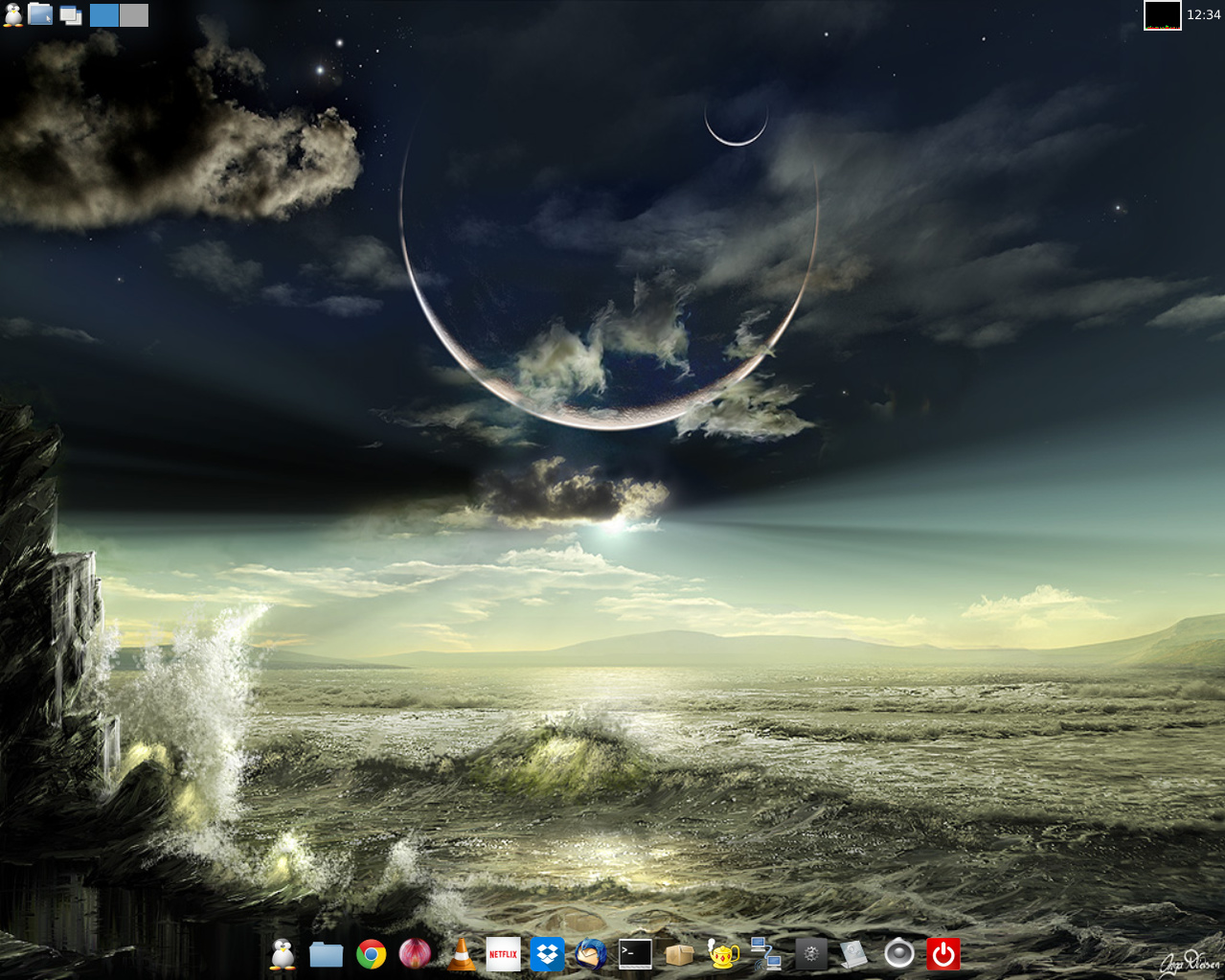
Task: Click the gray disk drive icon in the dock
Action: point(854,954)
